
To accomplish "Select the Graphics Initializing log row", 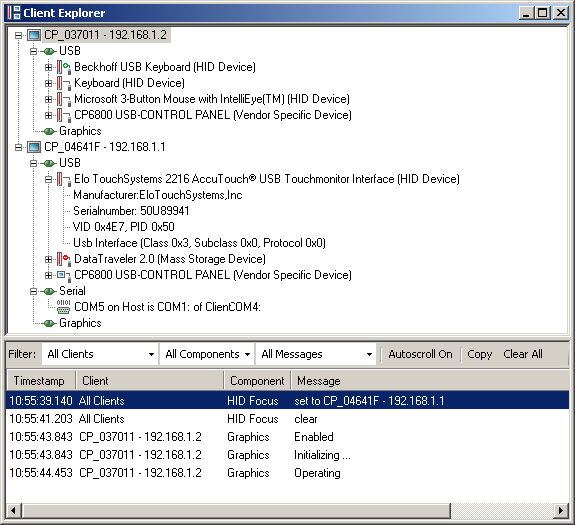I will (287, 455).
